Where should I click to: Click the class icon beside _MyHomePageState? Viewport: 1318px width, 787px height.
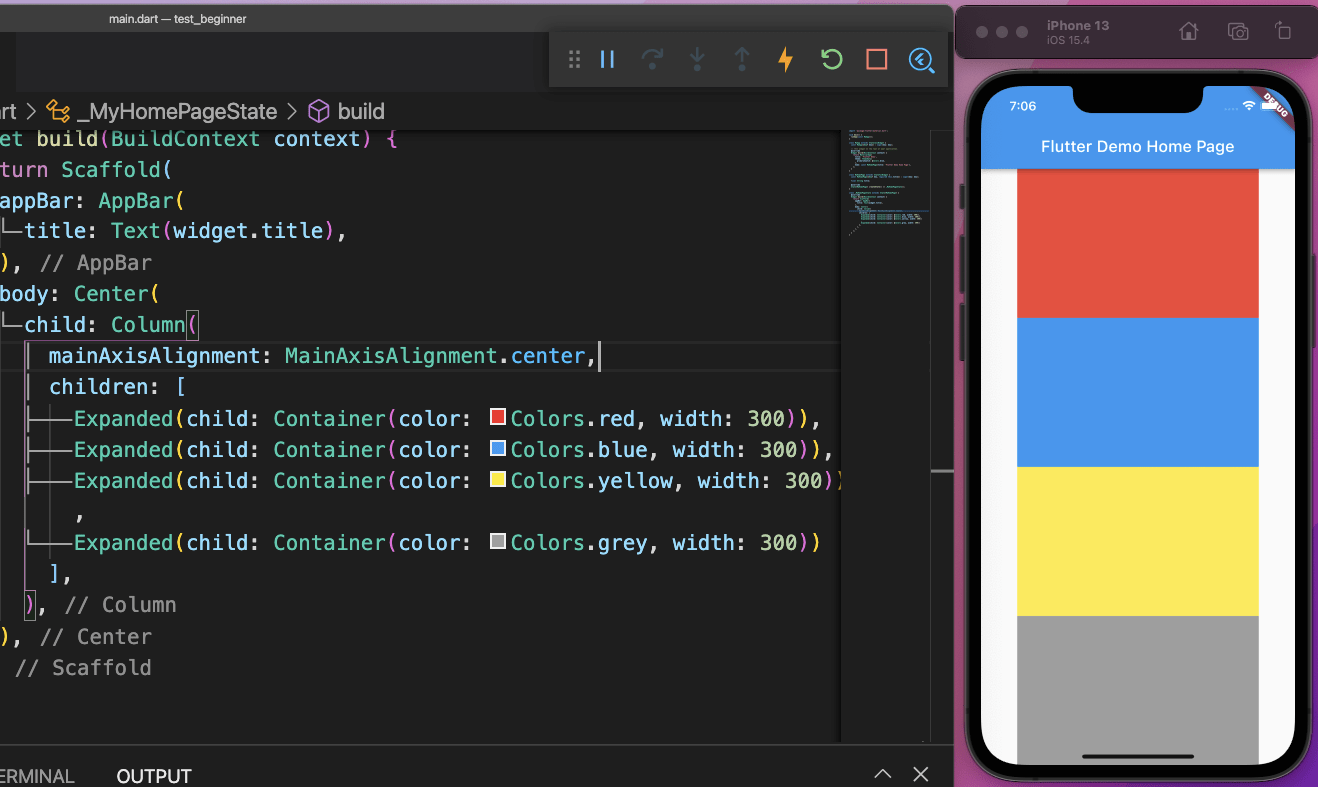59,111
